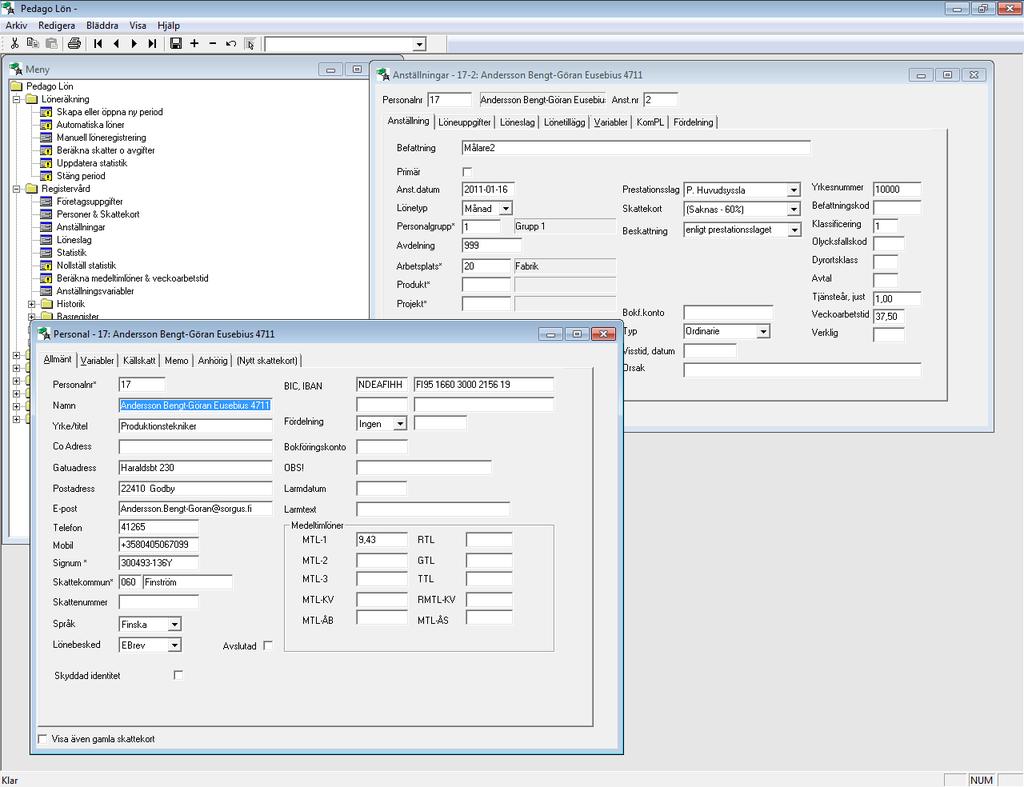This screenshot has height=787, width=1024.
Task: Click the Yrke/titel input field
Action: coord(195,426)
